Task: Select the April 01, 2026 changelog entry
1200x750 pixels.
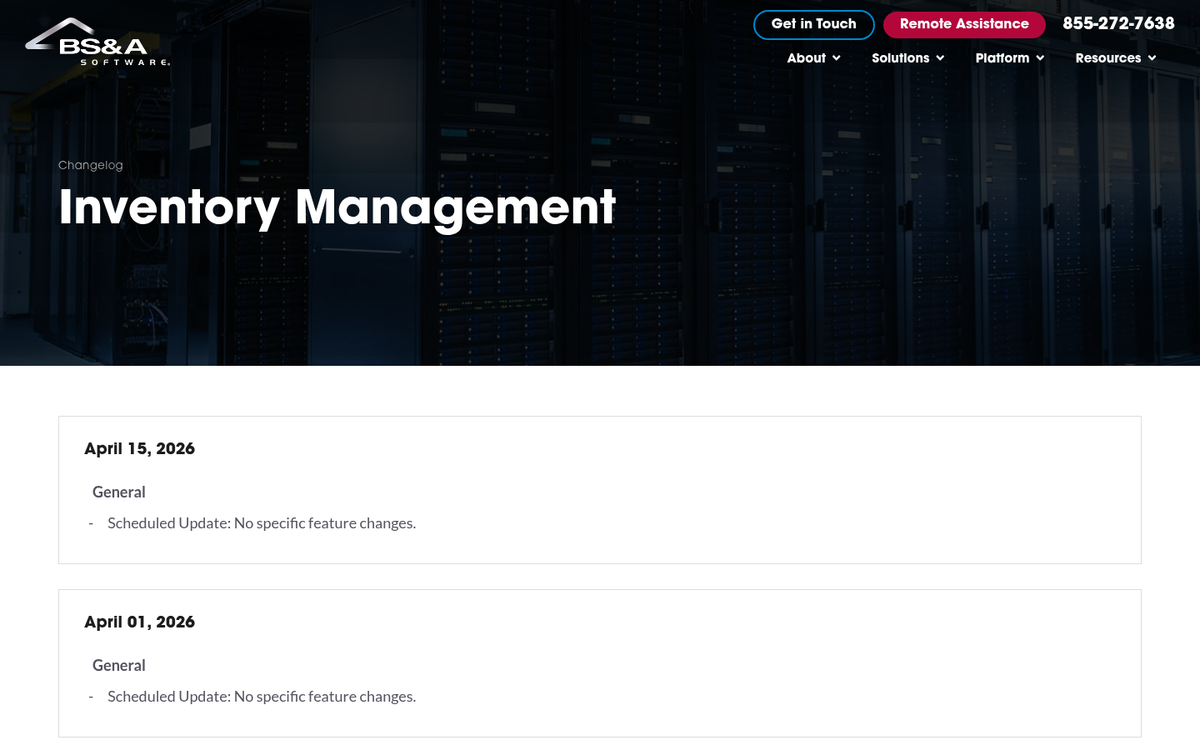Action: 140,622
